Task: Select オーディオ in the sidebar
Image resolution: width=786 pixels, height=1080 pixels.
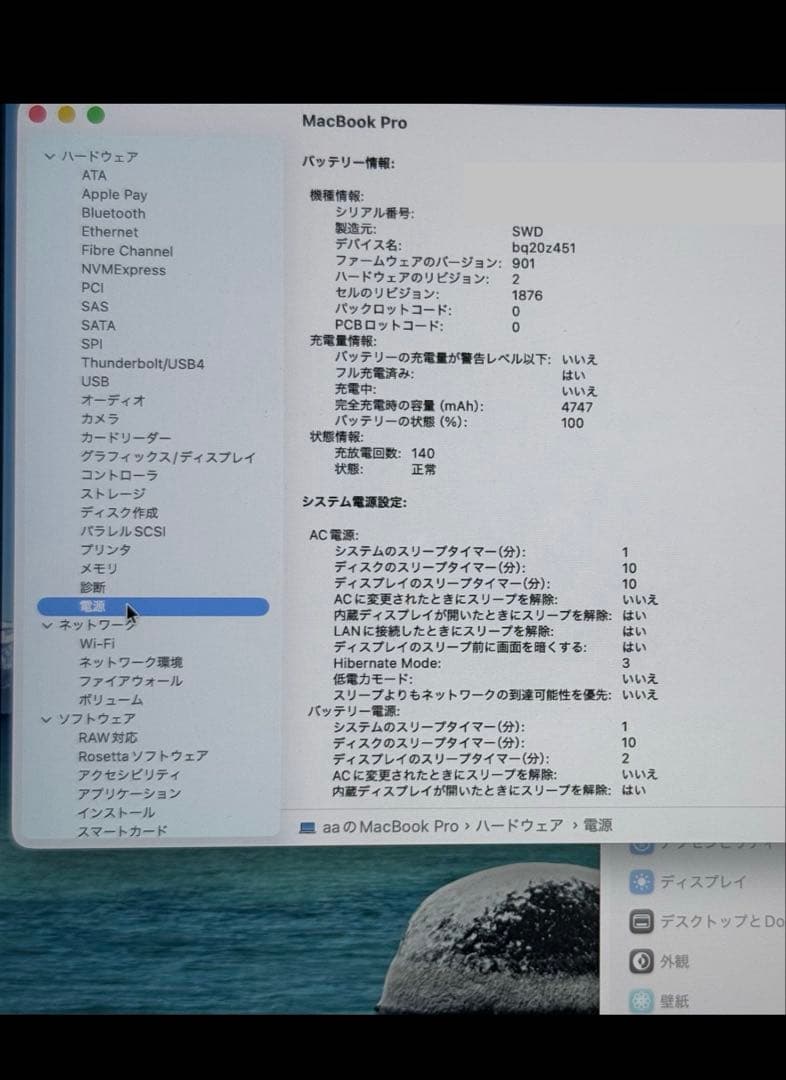Action: (x=113, y=400)
